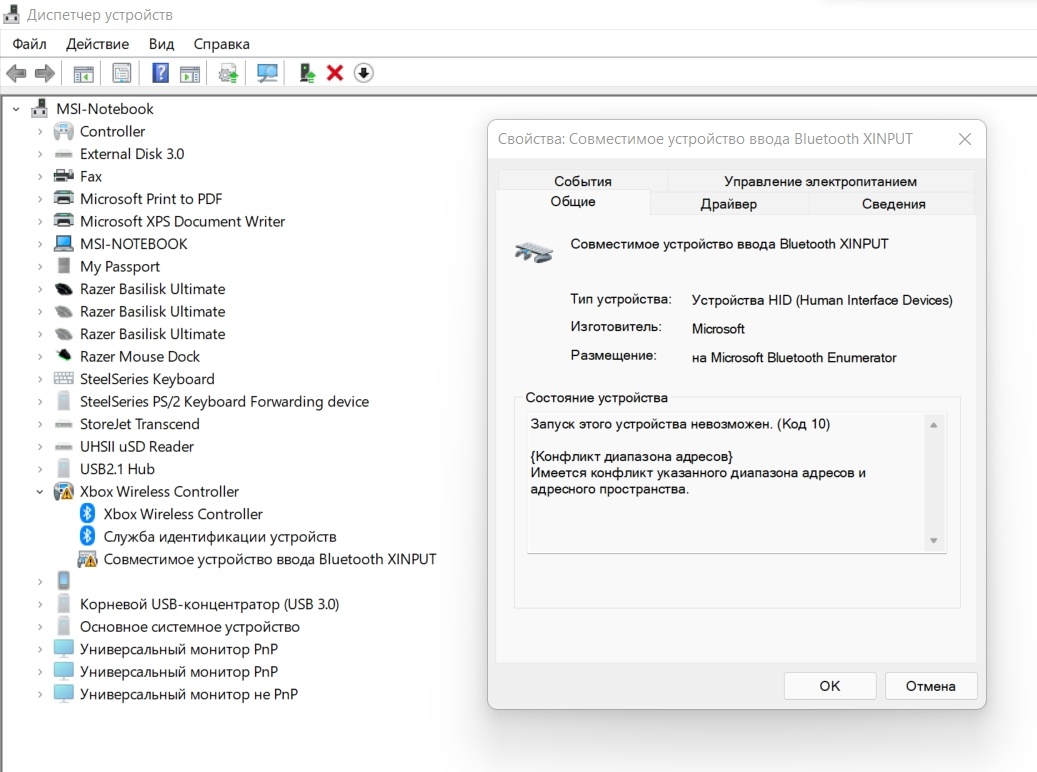Click the Xbox Wireless Controller warning icon
1037x772 pixels.
point(63,492)
